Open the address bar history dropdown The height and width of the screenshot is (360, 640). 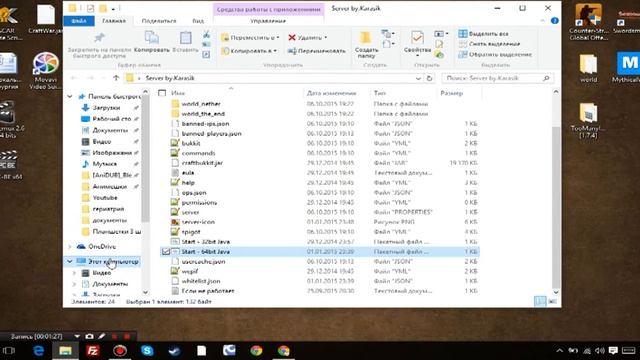click(x=418, y=78)
